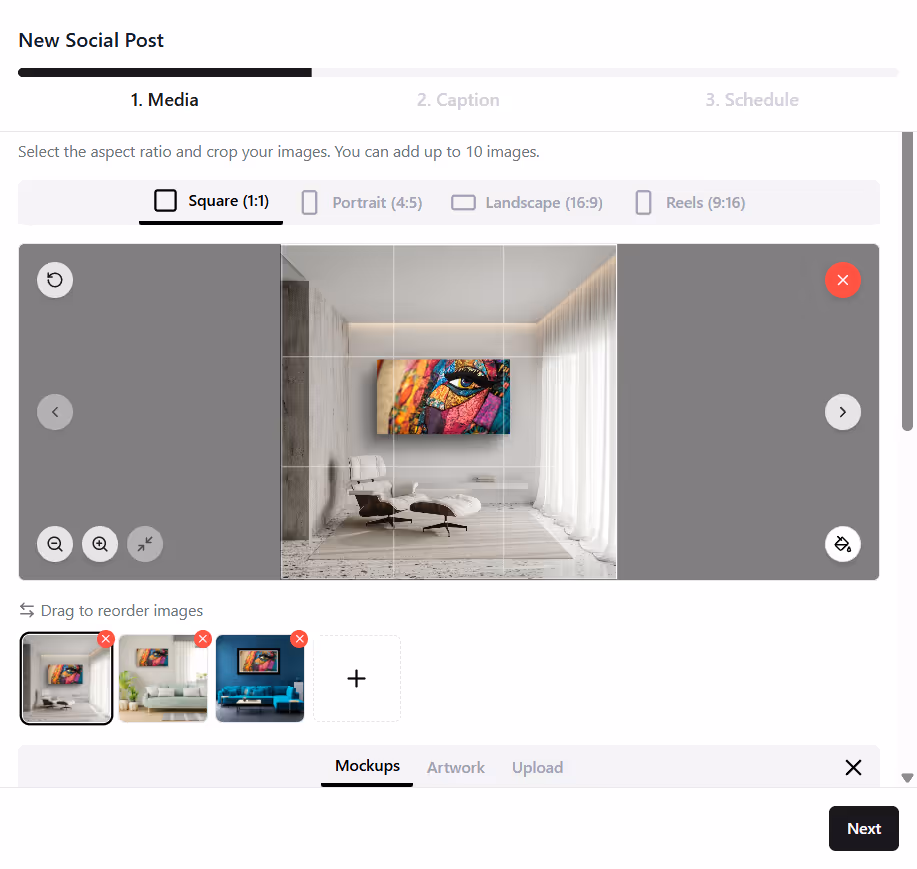Viewport: 917px width, 869px height.
Task: Click the reorder arrows icon near drag hint
Action: click(25, 610)
